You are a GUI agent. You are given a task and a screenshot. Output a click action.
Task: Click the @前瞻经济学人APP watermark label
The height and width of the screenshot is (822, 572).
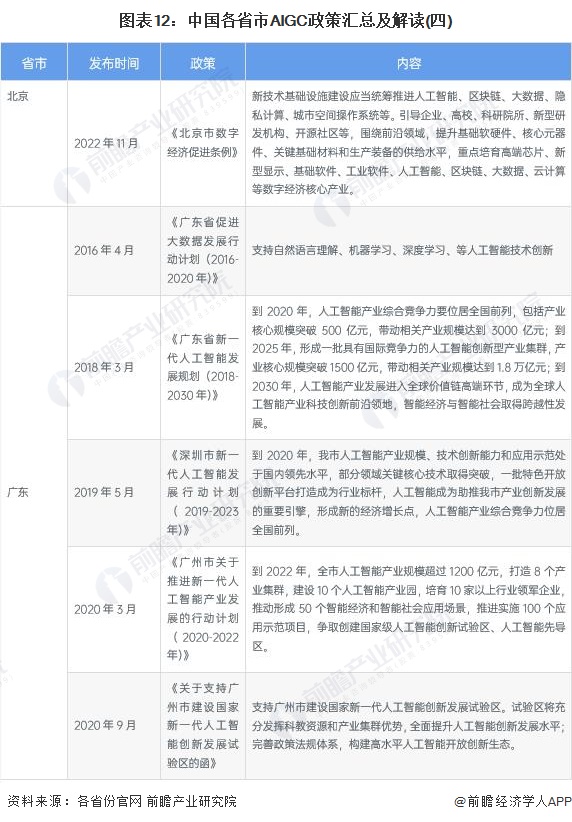[513, 801]
